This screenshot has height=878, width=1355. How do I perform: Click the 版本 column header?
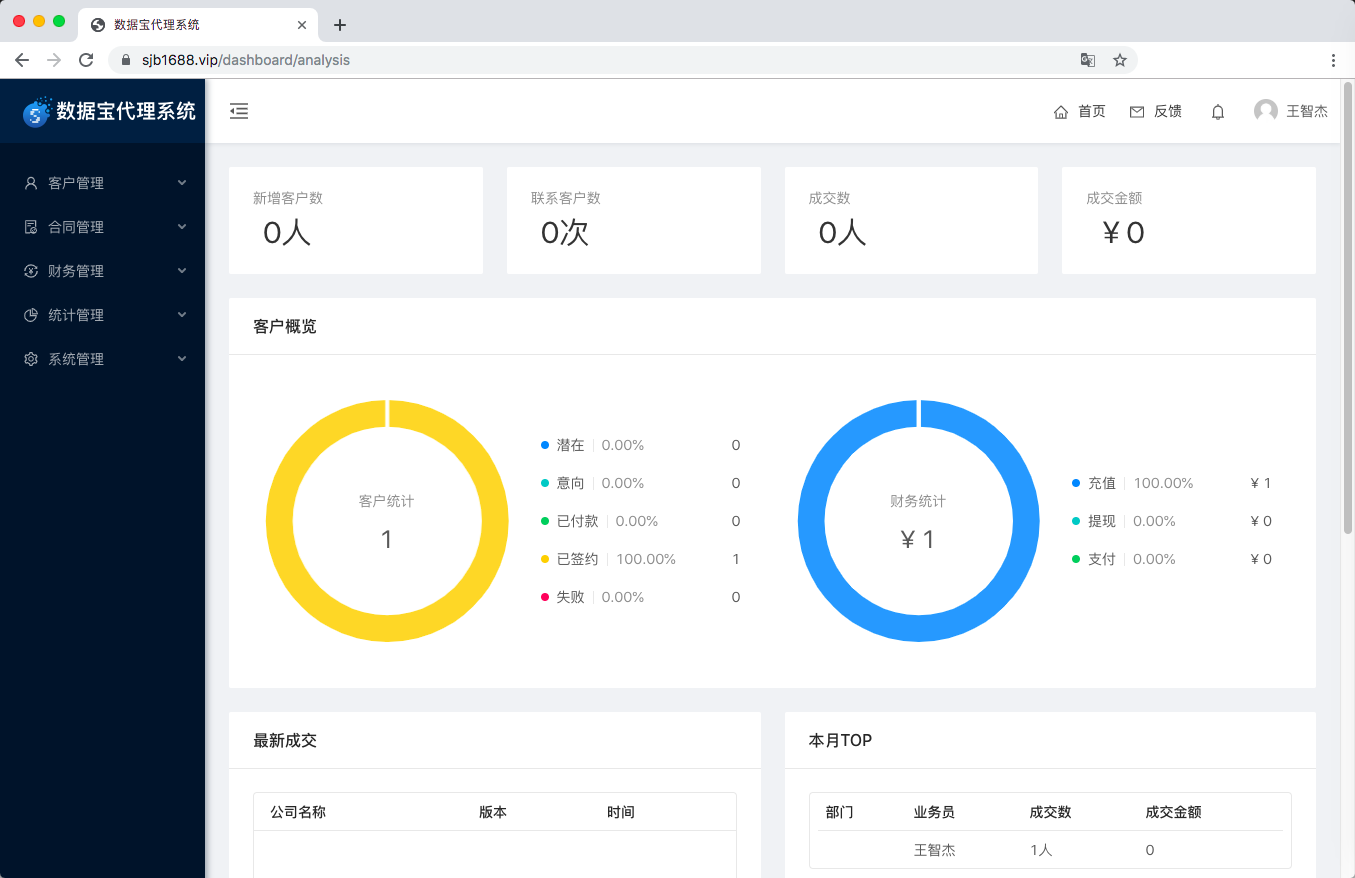pyautogui.click(x=493, y=812)
